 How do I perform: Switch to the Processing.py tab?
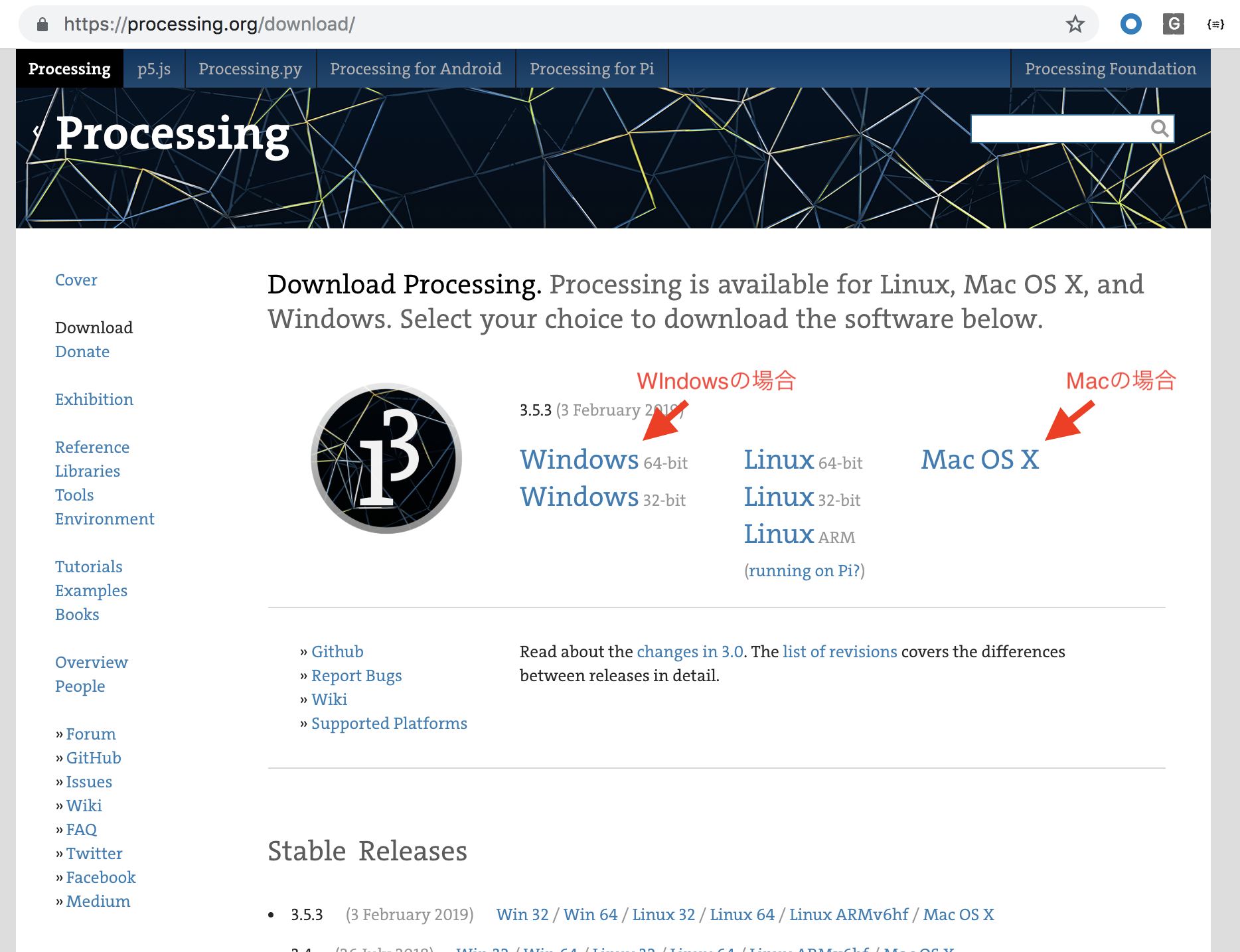point(250,68)
